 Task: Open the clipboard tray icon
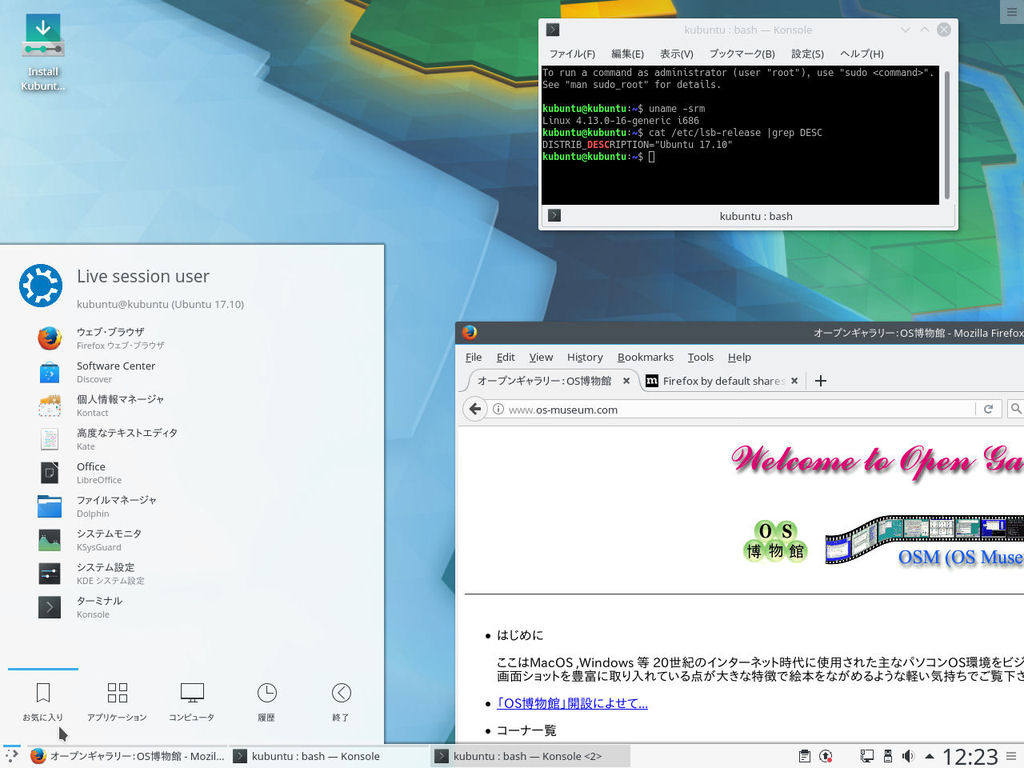tap(805, 756)
